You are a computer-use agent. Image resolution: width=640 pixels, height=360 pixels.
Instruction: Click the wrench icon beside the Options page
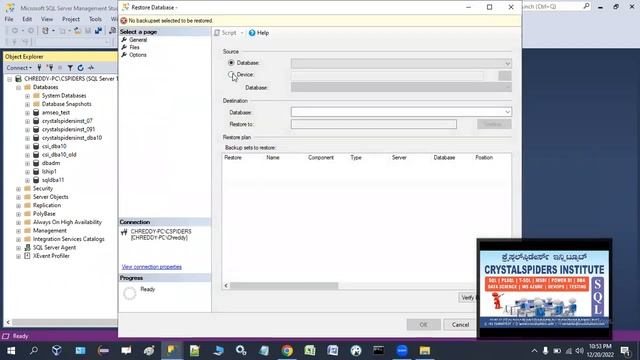(124, 54)
